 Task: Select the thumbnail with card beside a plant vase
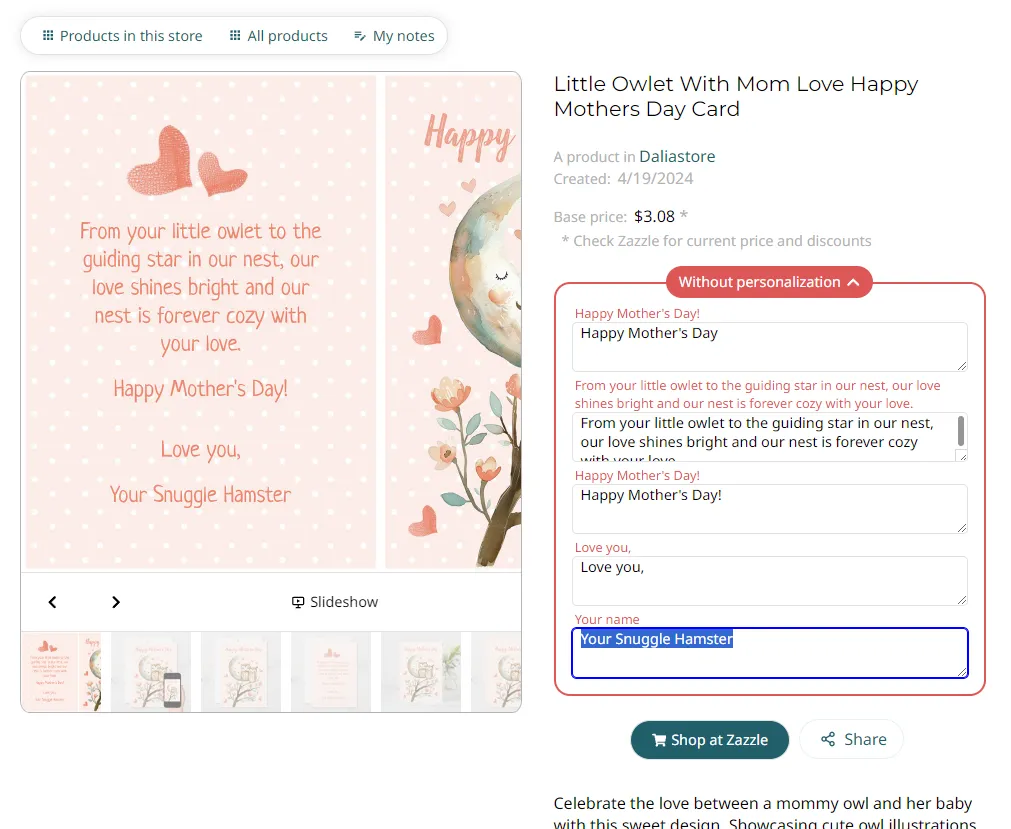pos(421,672)
